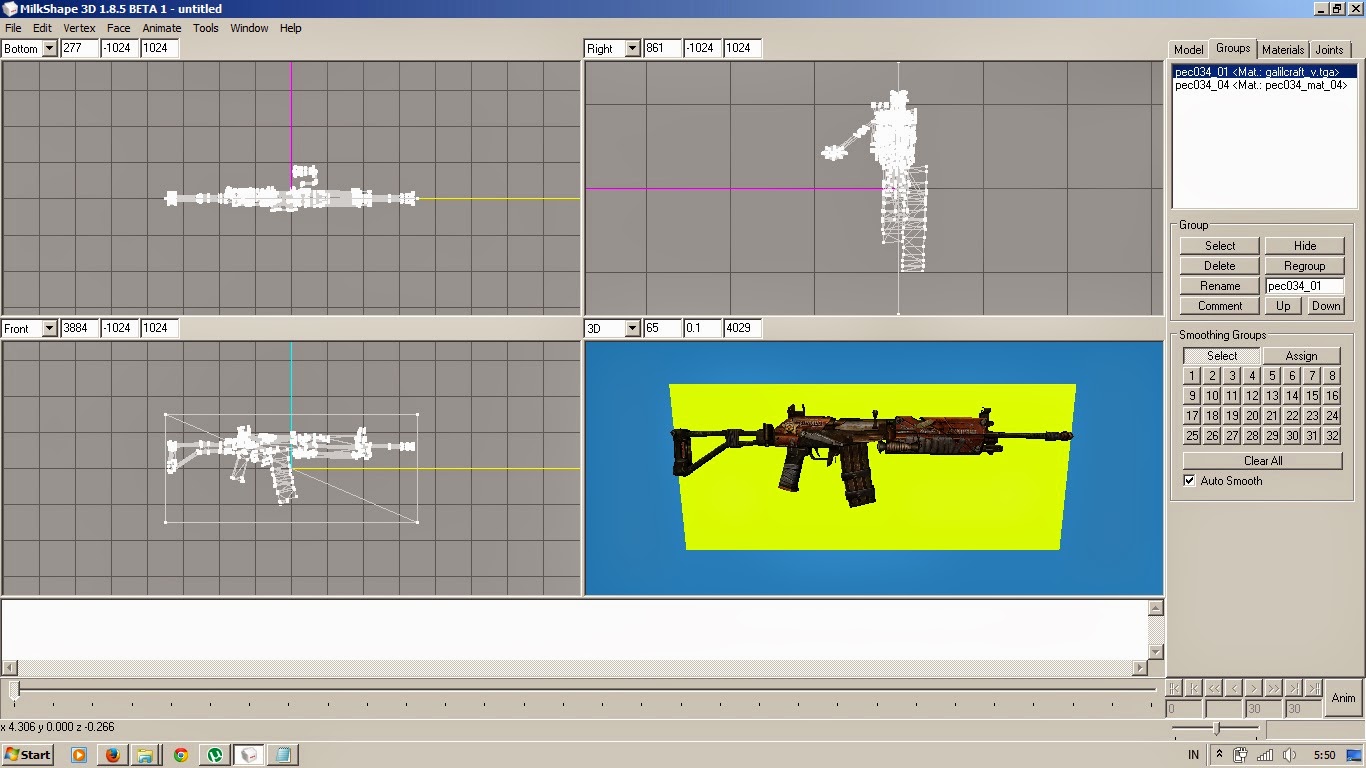
Task: Select smoothing group number 1
Action: pos(1192,376)
